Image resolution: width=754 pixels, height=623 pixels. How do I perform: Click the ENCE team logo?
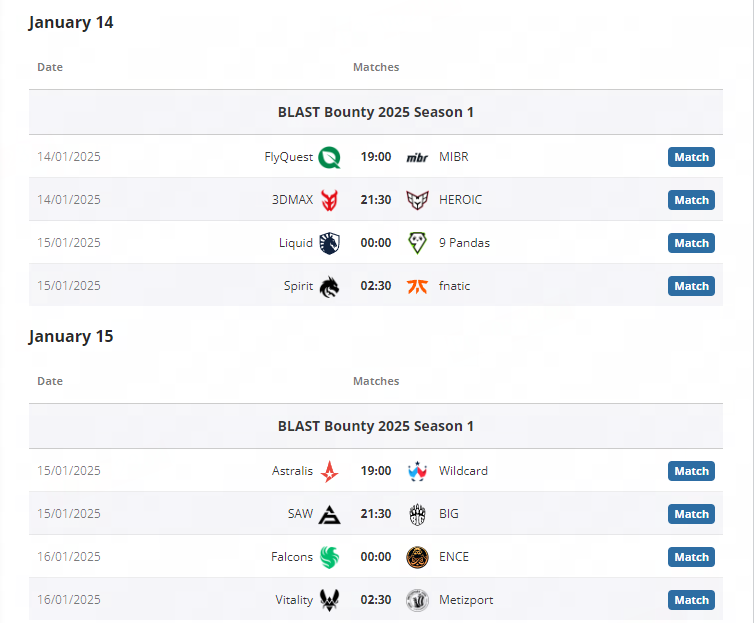click(417, 557)
